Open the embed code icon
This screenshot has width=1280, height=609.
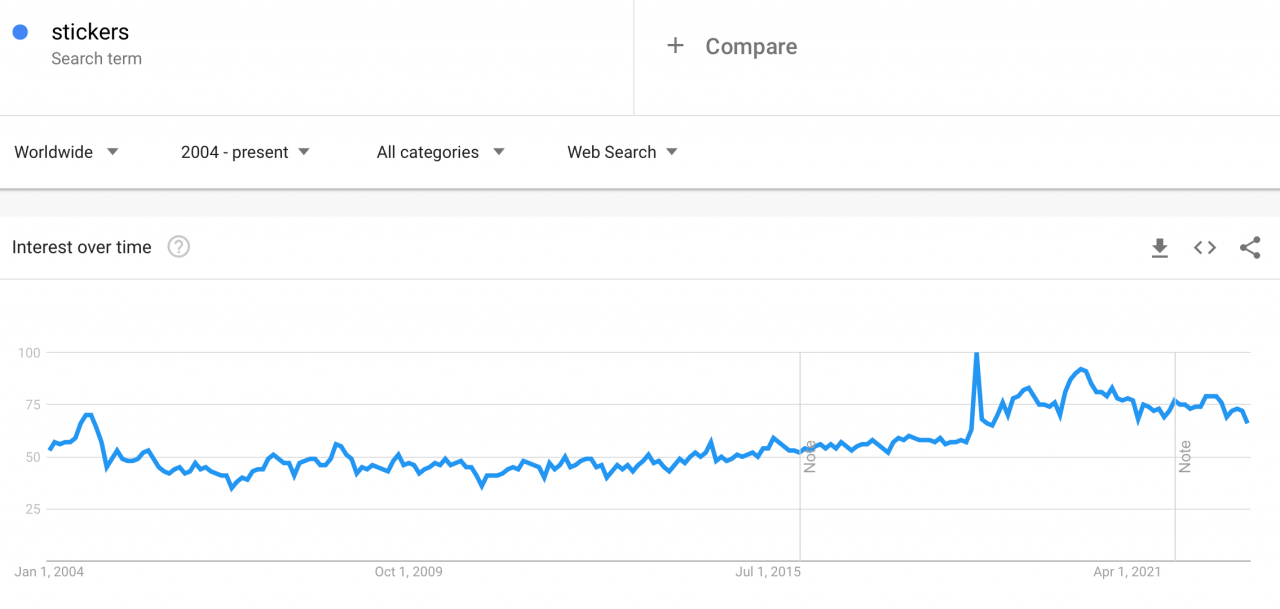pos(1205,248)
